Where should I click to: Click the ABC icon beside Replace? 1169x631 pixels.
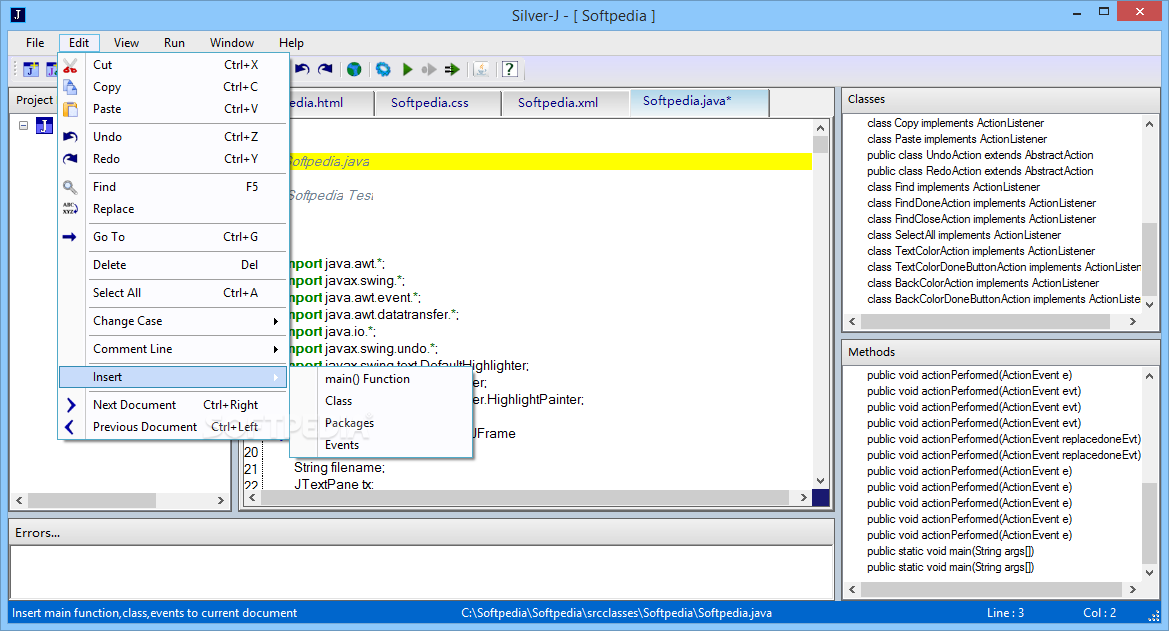[70, 209]
